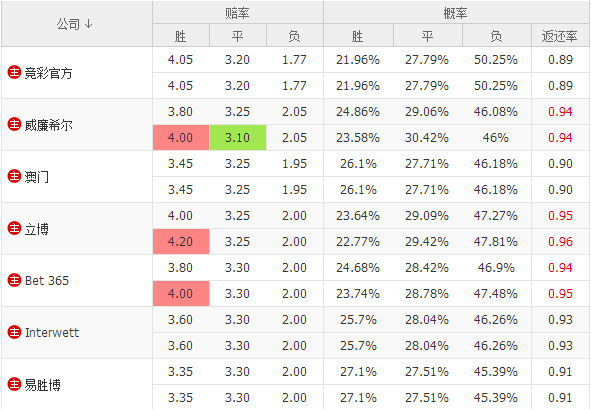
Task: Click the red 0.96 return rate value
Action: click(560, 242)
